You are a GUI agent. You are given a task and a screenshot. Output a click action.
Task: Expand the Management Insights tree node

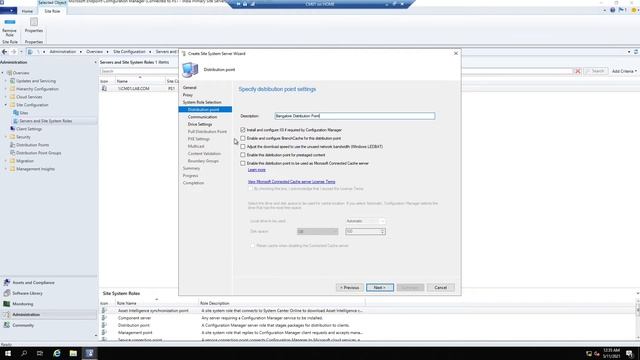pyautogui.click(x=6, y=169)
